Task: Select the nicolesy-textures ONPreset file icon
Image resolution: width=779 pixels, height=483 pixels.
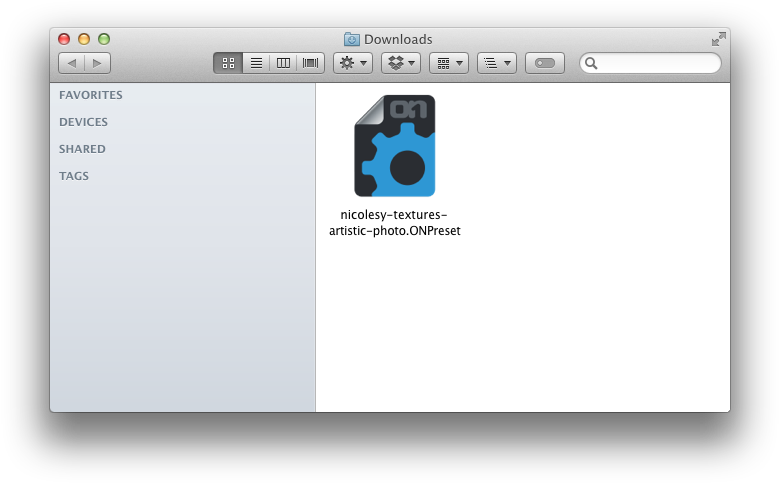Action: (395, 146)
